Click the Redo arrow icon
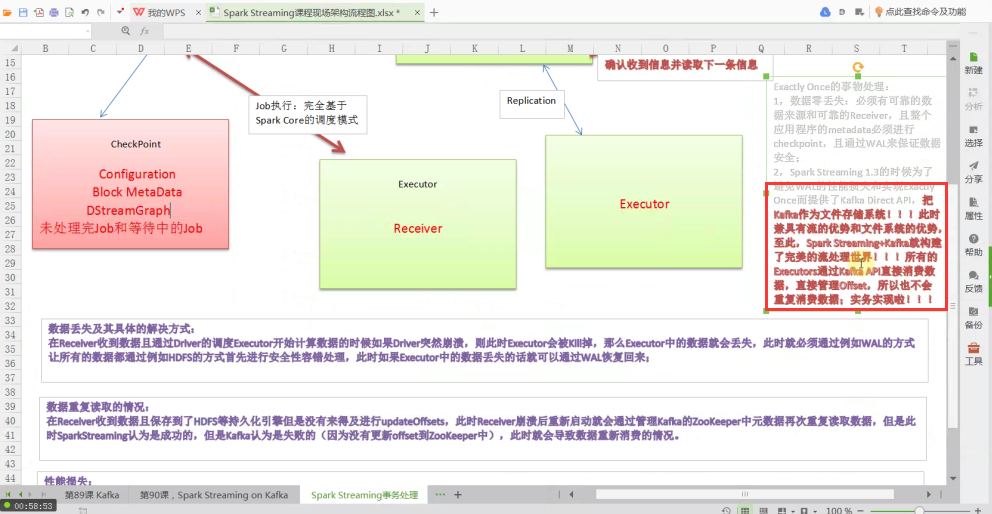 [x=100, y=12]
